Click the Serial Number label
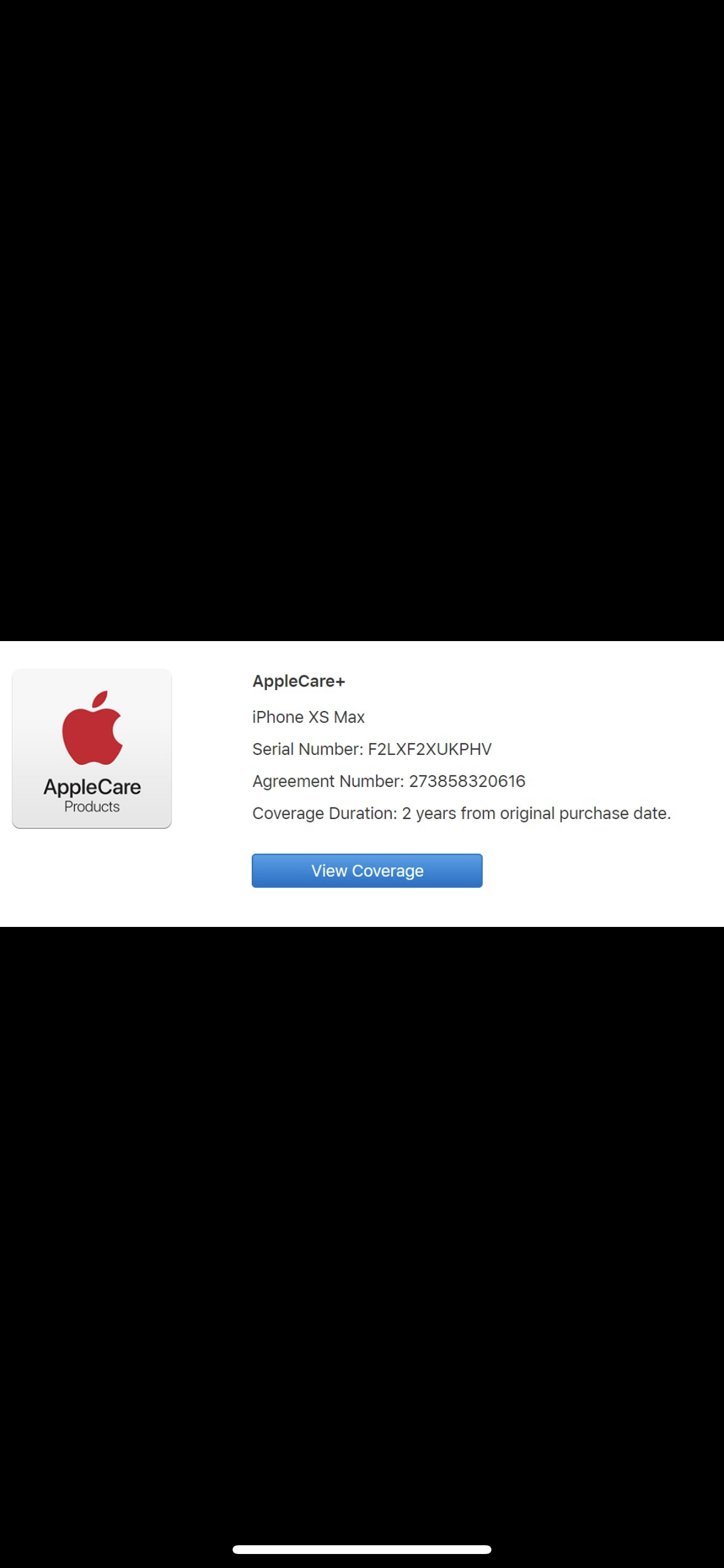This screenshot has width=724, height=1568. coord(308,750)
